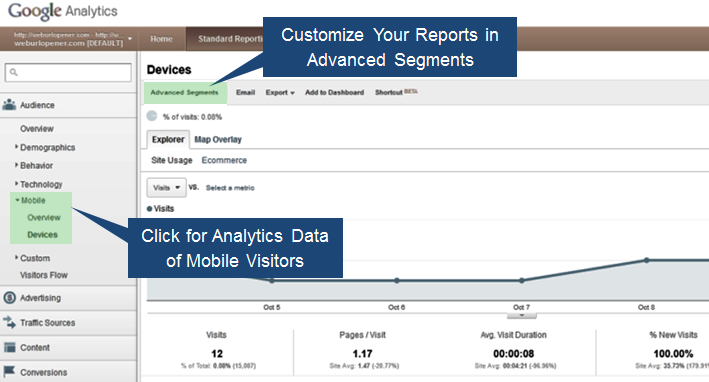
Task: Click the Oct 8 data point
Action: click(647, 260)
